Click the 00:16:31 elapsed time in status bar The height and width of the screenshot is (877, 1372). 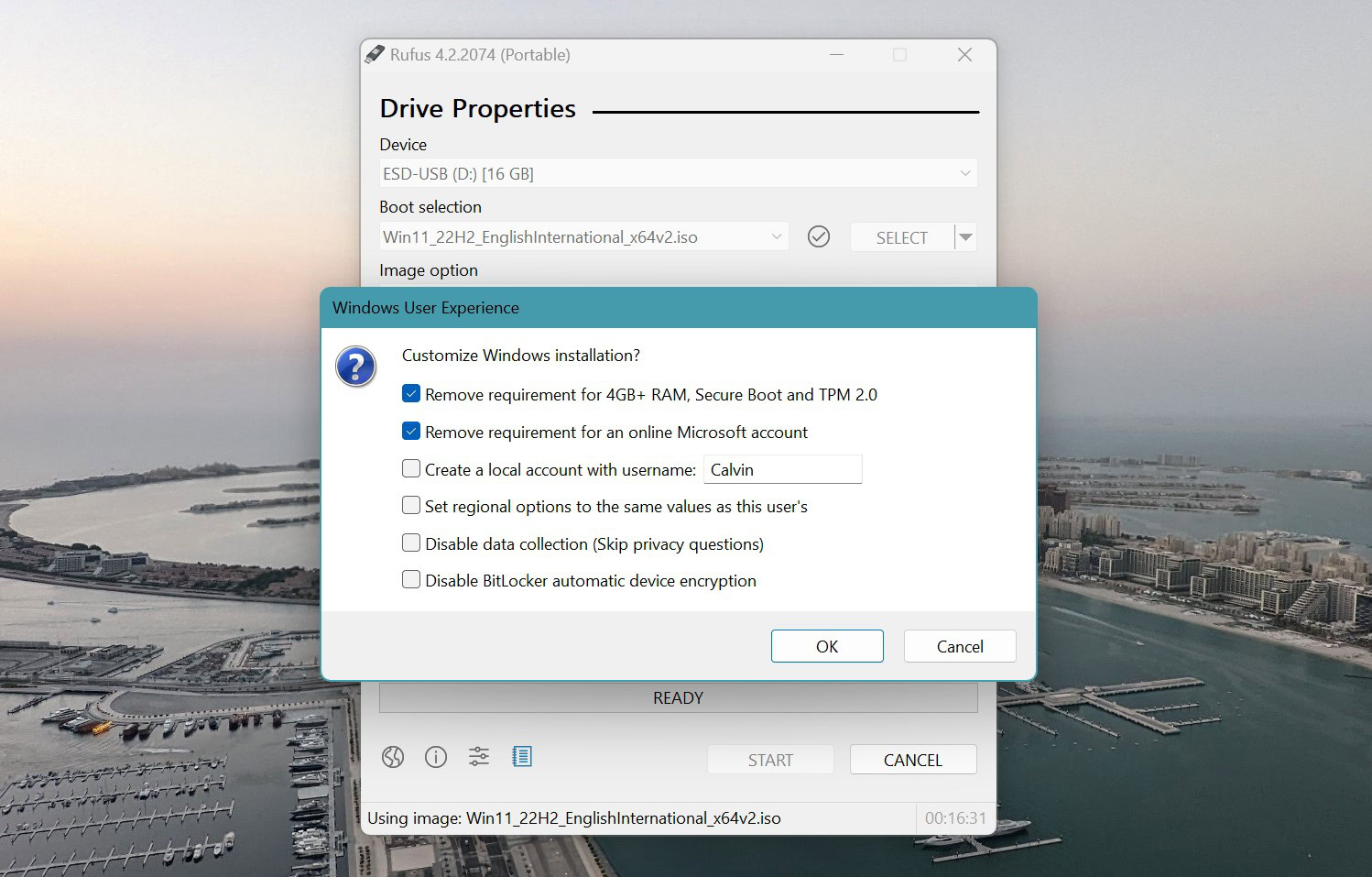pos(955,818)
